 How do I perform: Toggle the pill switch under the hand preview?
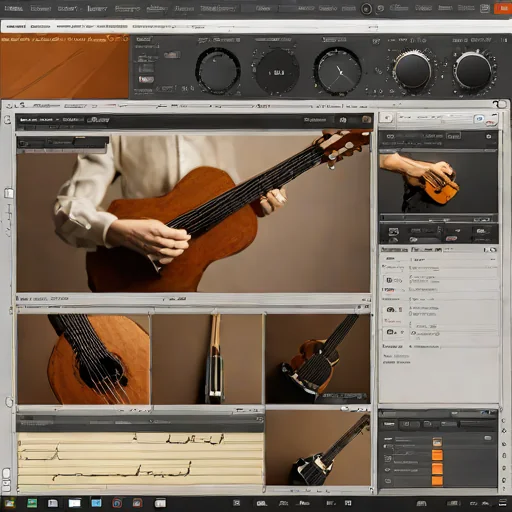(x=413, y=239)
